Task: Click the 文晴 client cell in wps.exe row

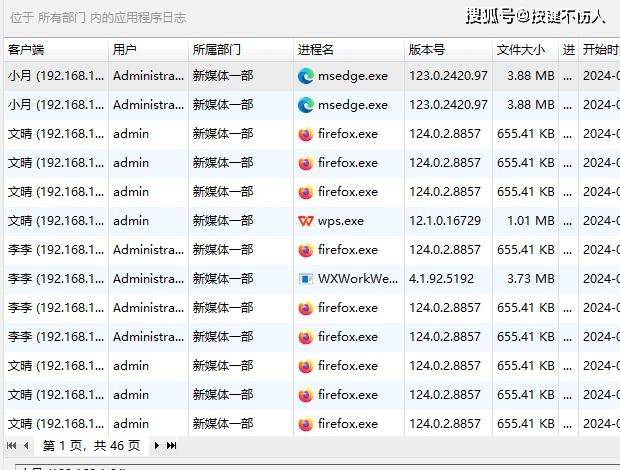Action: coord(56,221)
